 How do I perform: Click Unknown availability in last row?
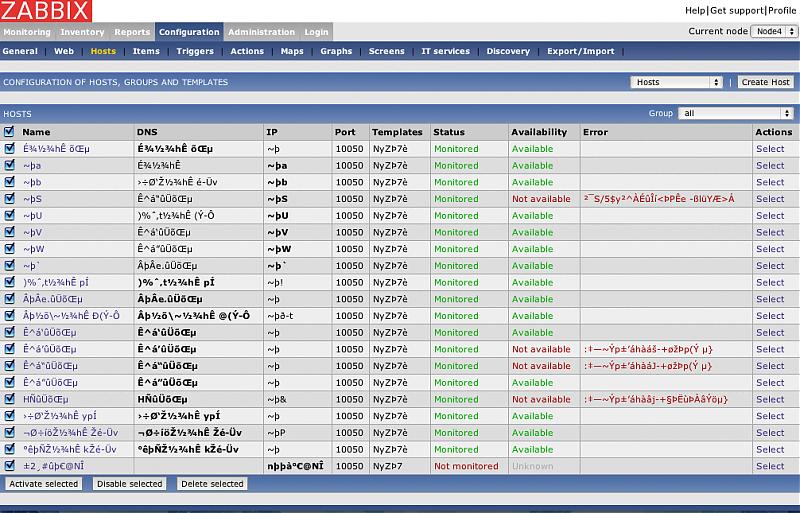pyautogui.click(x=532, y=466)
